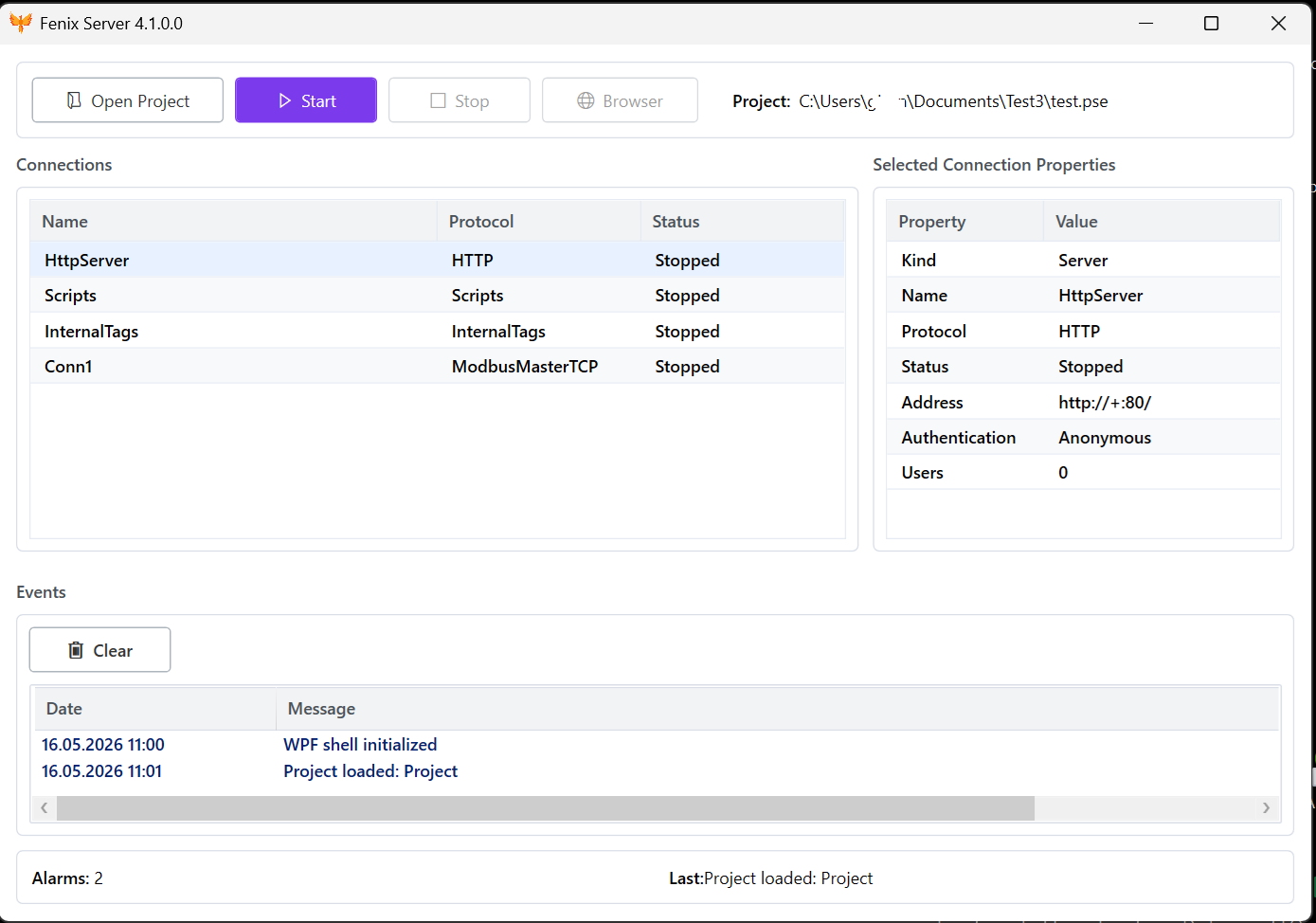Click the HTTP protocol cell of HttpServer
This screenshot has height=923, width=1316.
473,261
